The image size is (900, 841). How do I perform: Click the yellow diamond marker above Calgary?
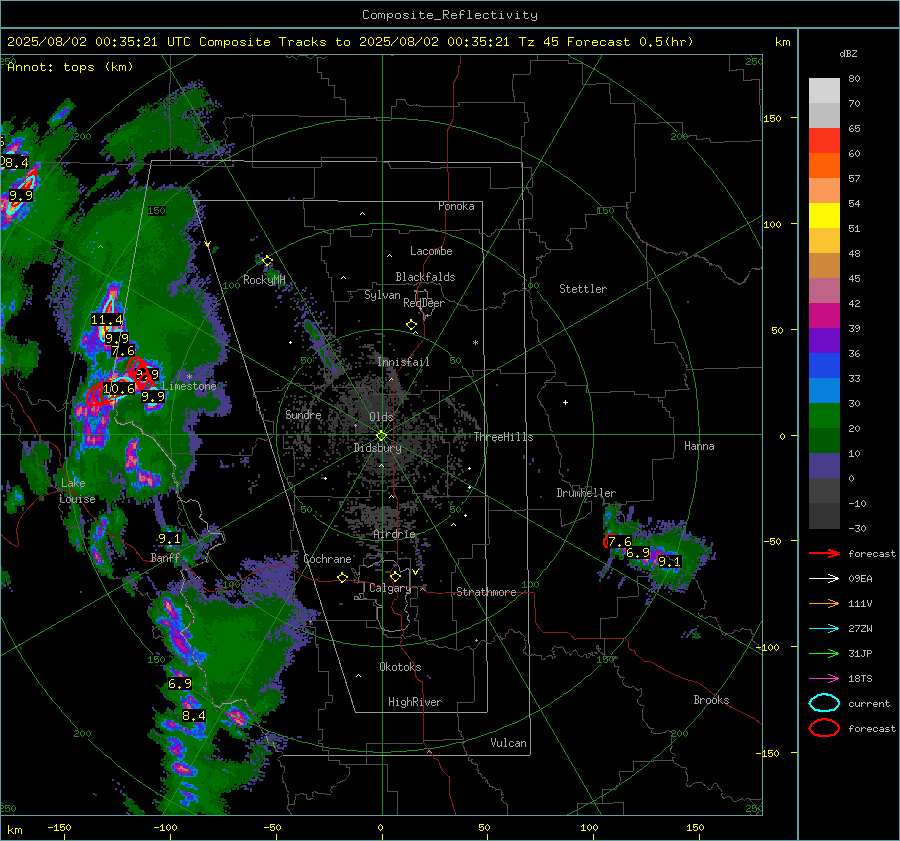395,576
